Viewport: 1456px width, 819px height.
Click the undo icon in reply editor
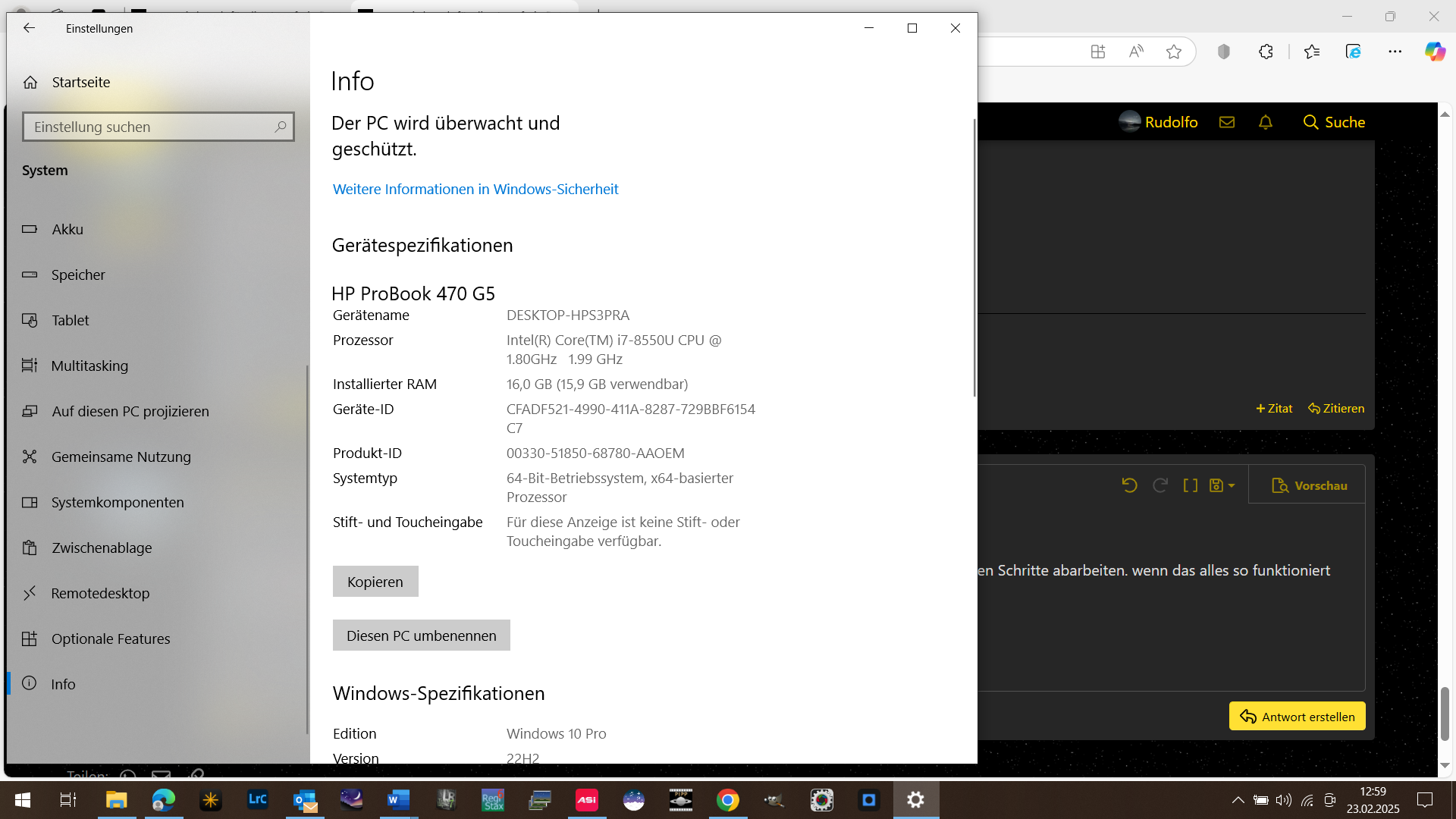point(1129,485)
